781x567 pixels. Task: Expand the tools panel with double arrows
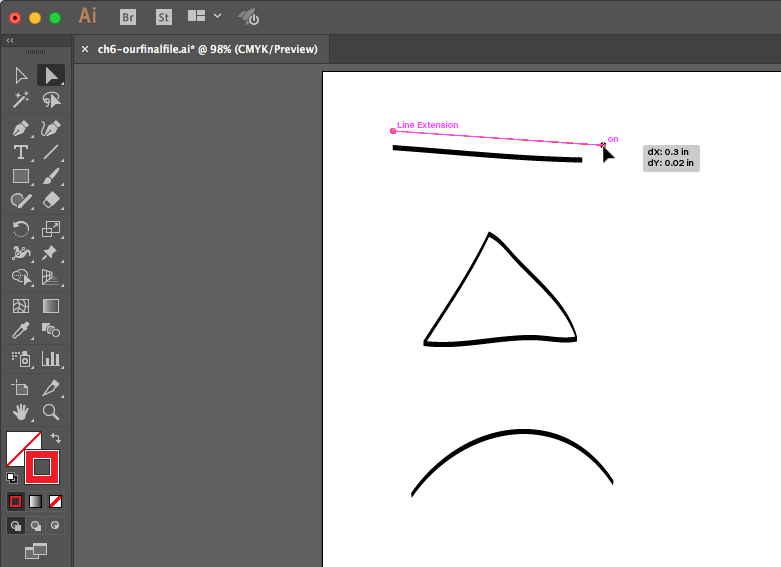click(9, 41)
